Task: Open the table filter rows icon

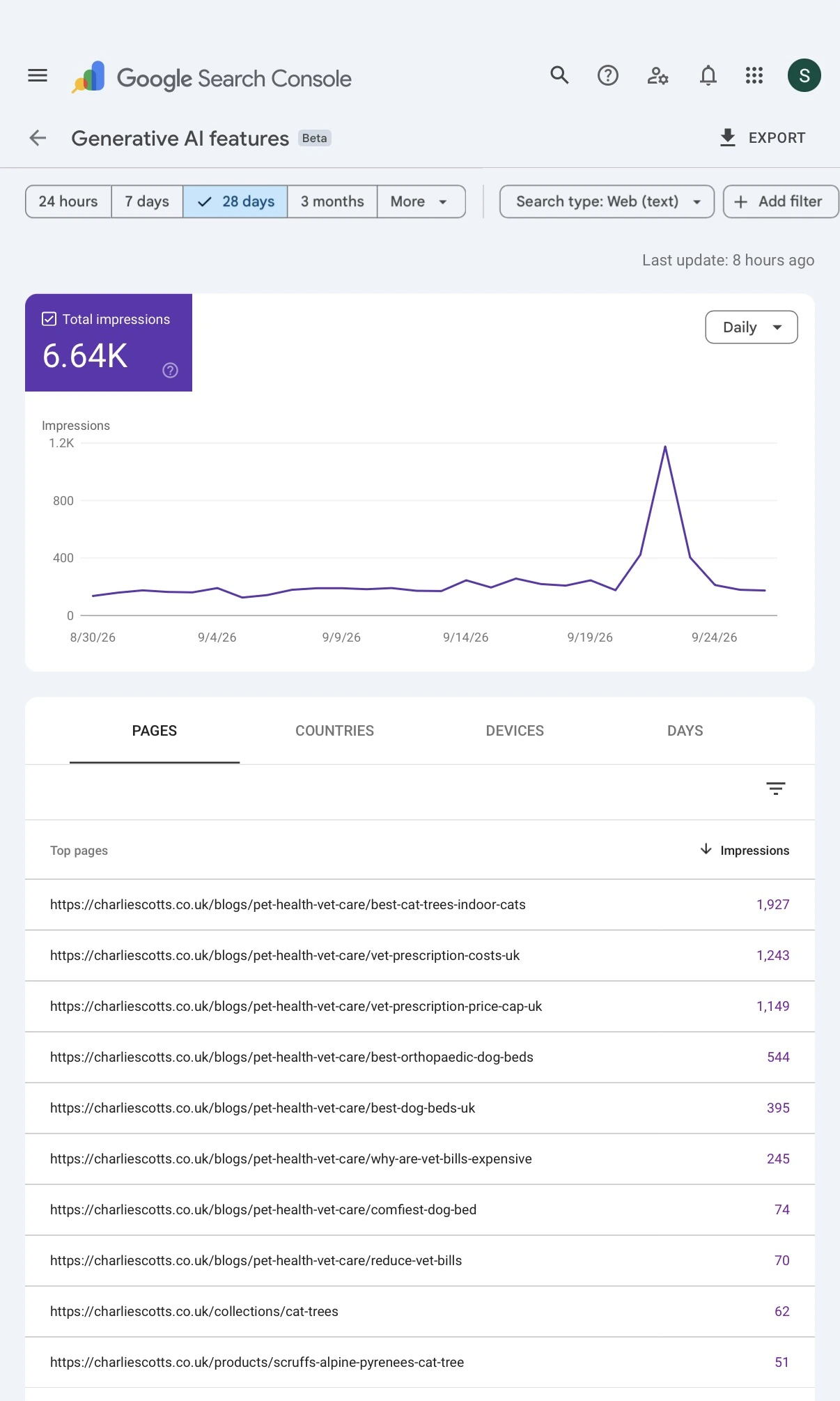Action: point(775,789)
